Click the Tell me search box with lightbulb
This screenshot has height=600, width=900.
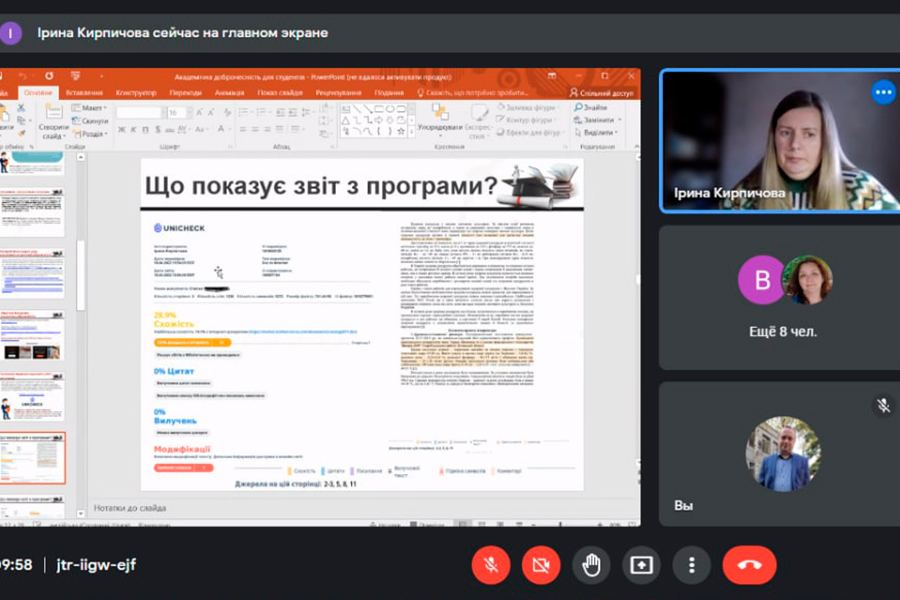click(472, 92)
